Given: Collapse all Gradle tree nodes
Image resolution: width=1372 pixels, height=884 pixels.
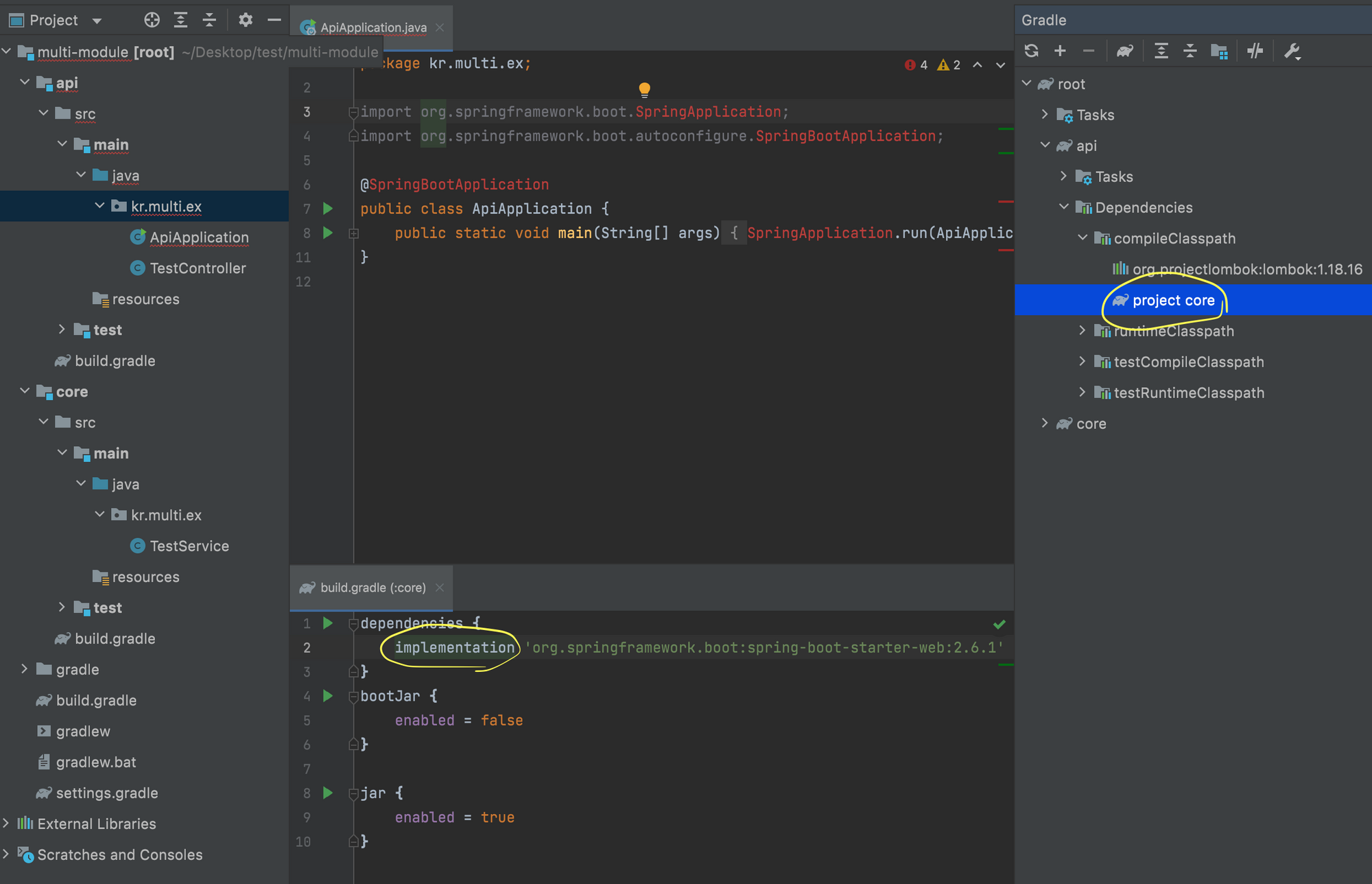Looking at the screenshot, I should pyautogui.click(x=1190, y=51).
